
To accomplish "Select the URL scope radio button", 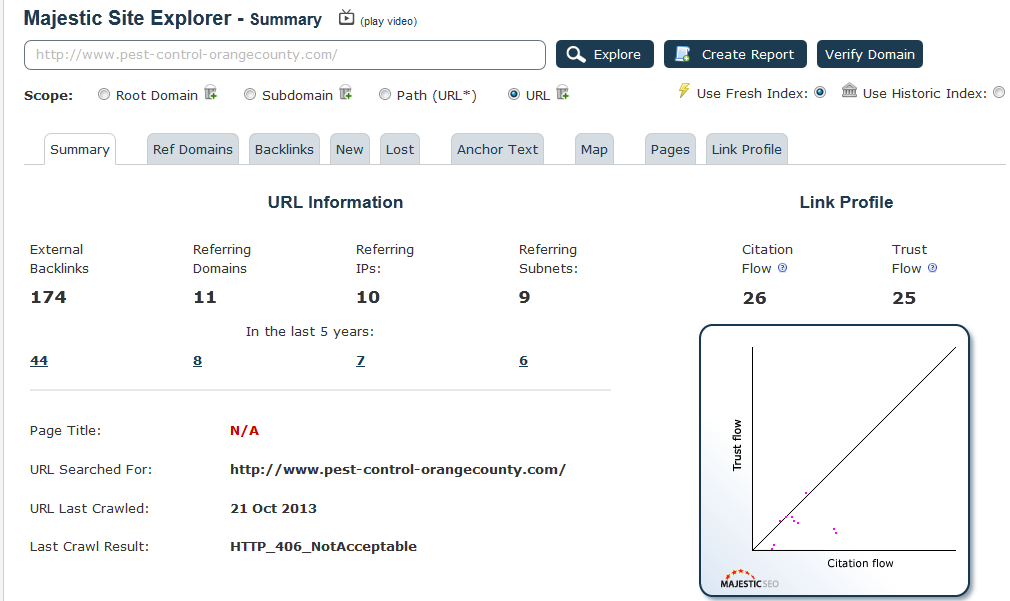I will (x=513, y=95).
